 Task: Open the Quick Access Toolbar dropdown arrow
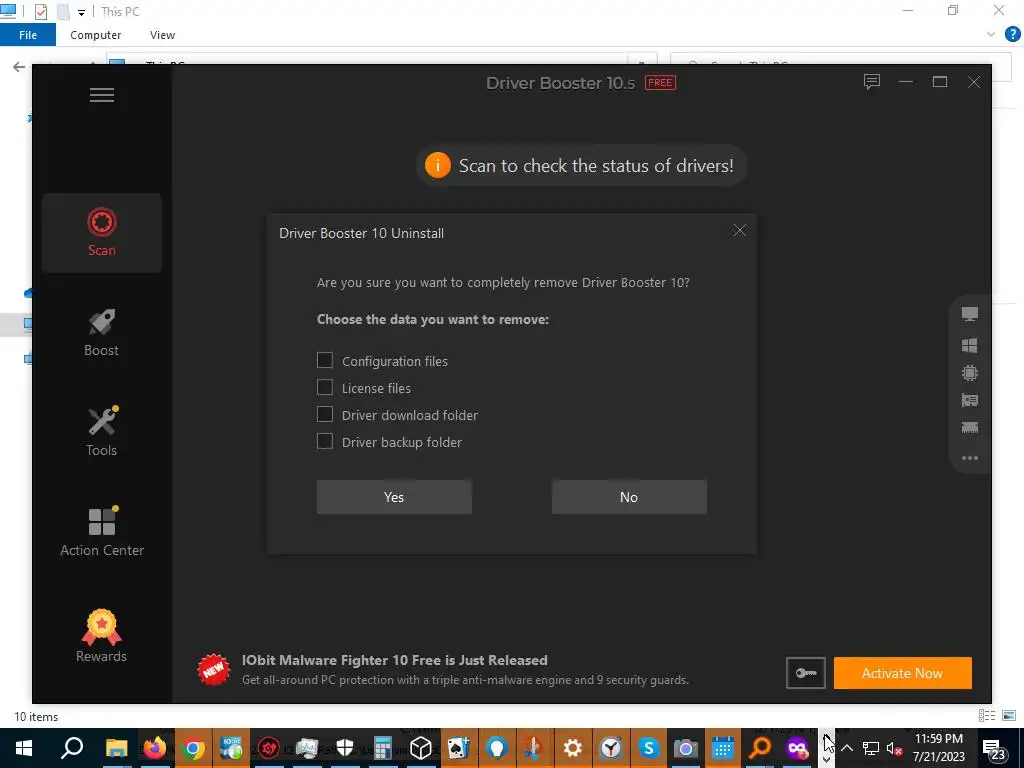point(82,12)
